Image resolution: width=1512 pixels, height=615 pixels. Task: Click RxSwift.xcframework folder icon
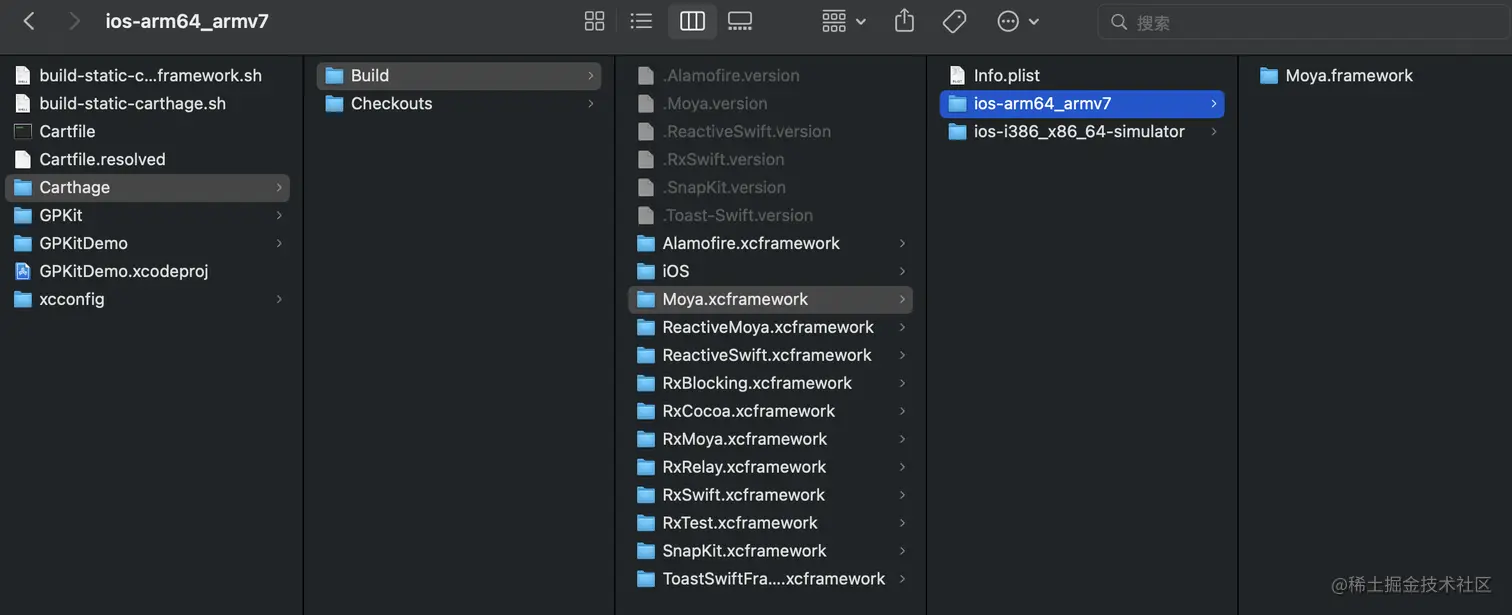tap(646, 495)
